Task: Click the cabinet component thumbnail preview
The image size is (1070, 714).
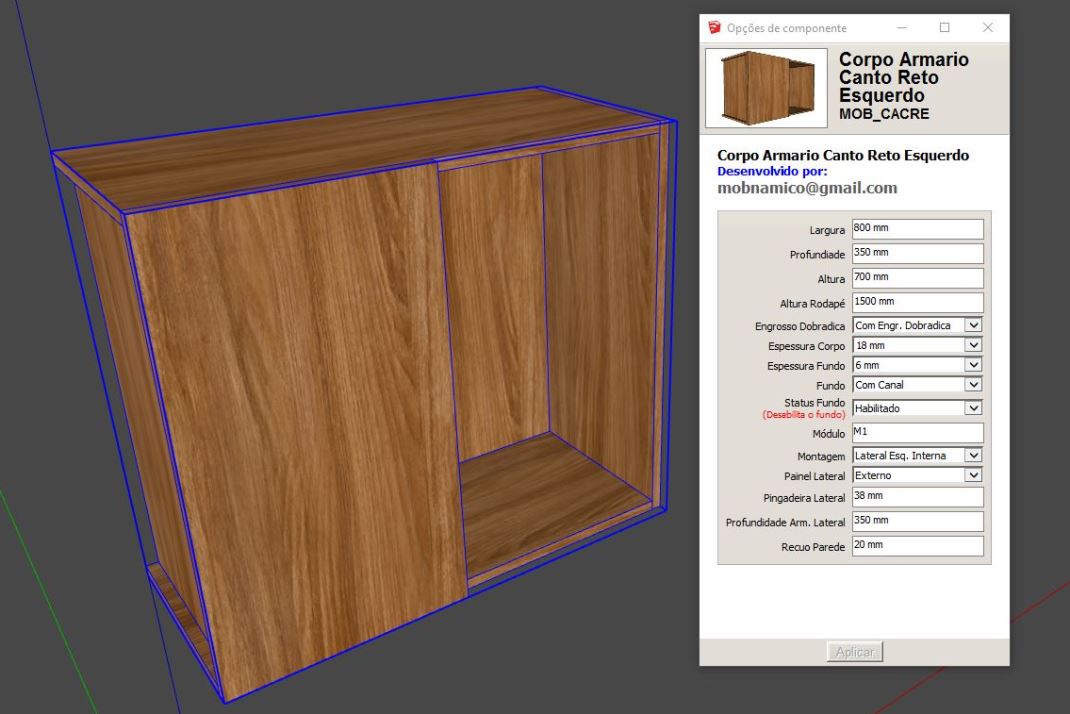Action: (766, 88)
